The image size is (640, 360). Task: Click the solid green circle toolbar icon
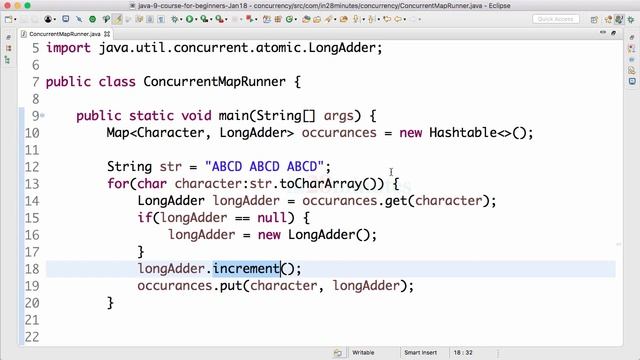click(93, 19)
